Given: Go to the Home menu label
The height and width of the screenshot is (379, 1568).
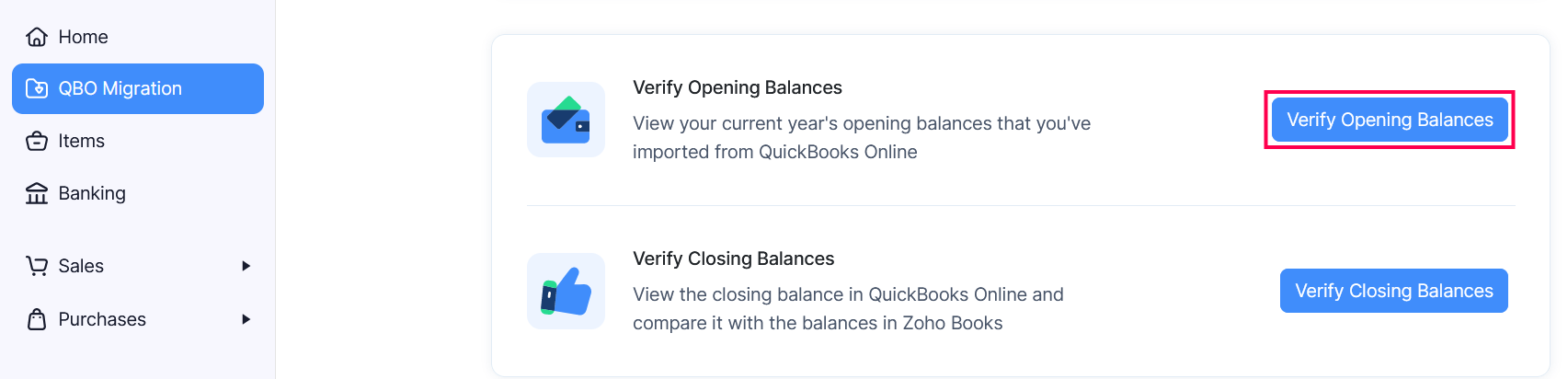Looking at the screenshot, I should [x=83, y=37].
